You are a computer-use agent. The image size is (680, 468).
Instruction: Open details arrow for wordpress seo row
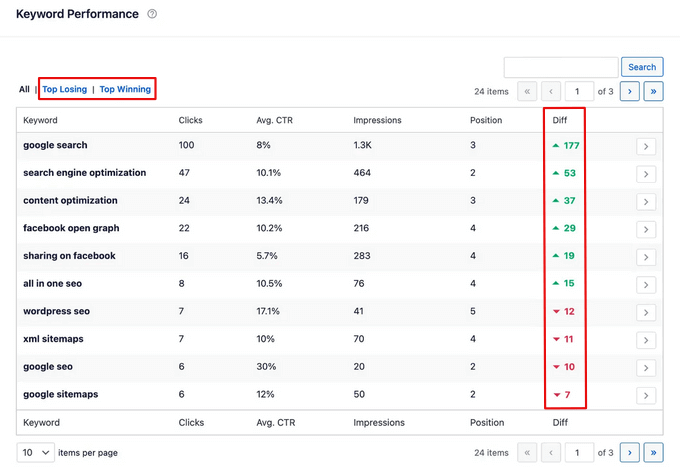click(x=646, y=313)
